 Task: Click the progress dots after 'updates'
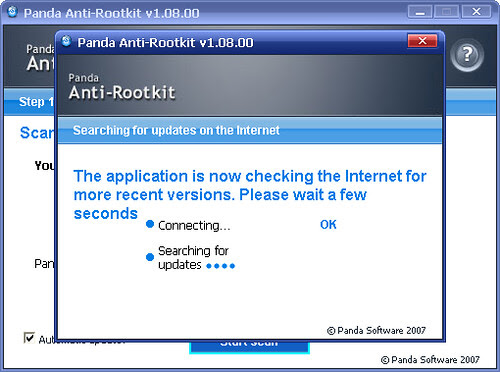[x=221, y=266]
